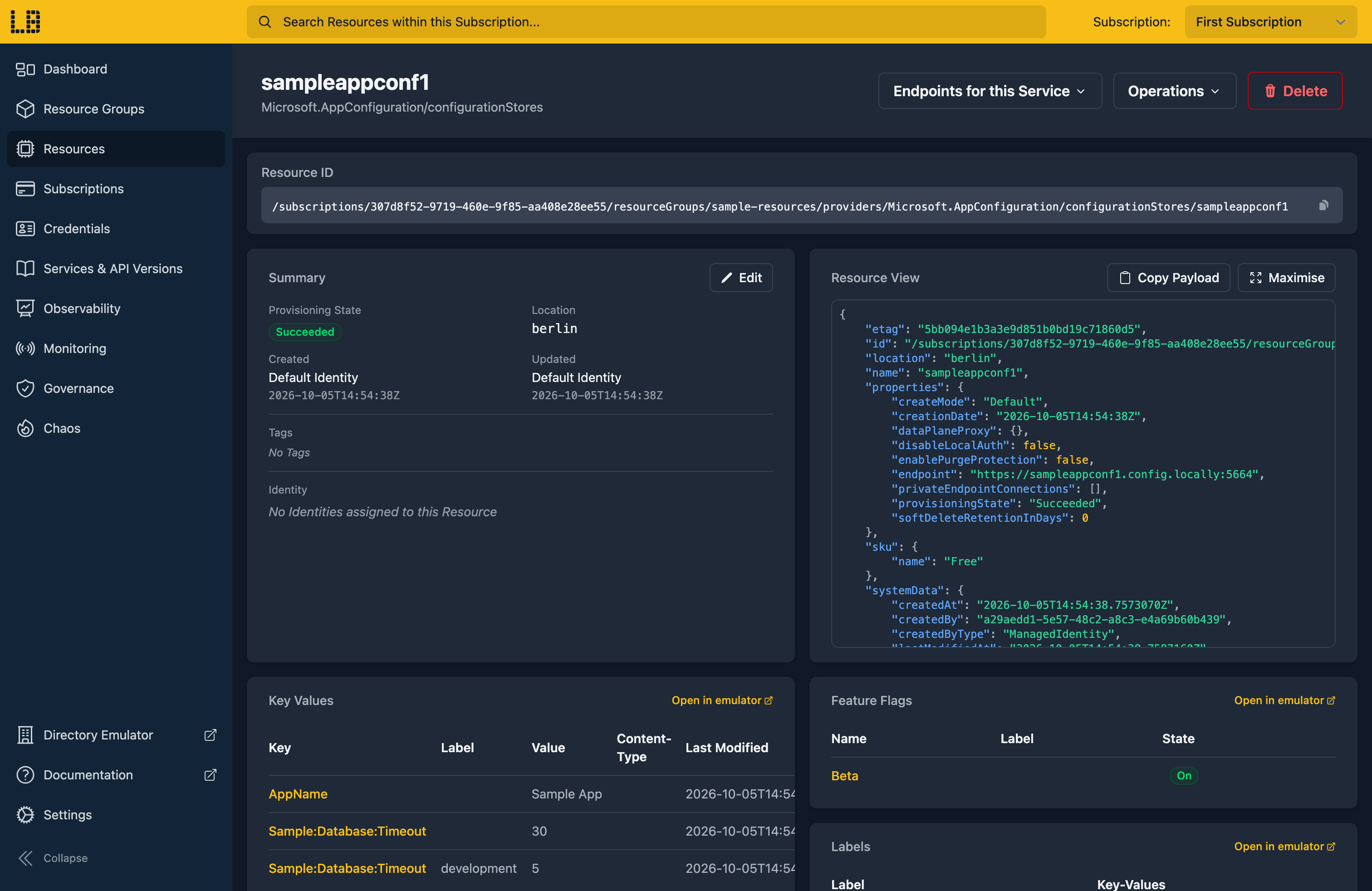Click the 'development' label cell
This screenshot has height=891, width=1372.
click(x=479, y=868)
